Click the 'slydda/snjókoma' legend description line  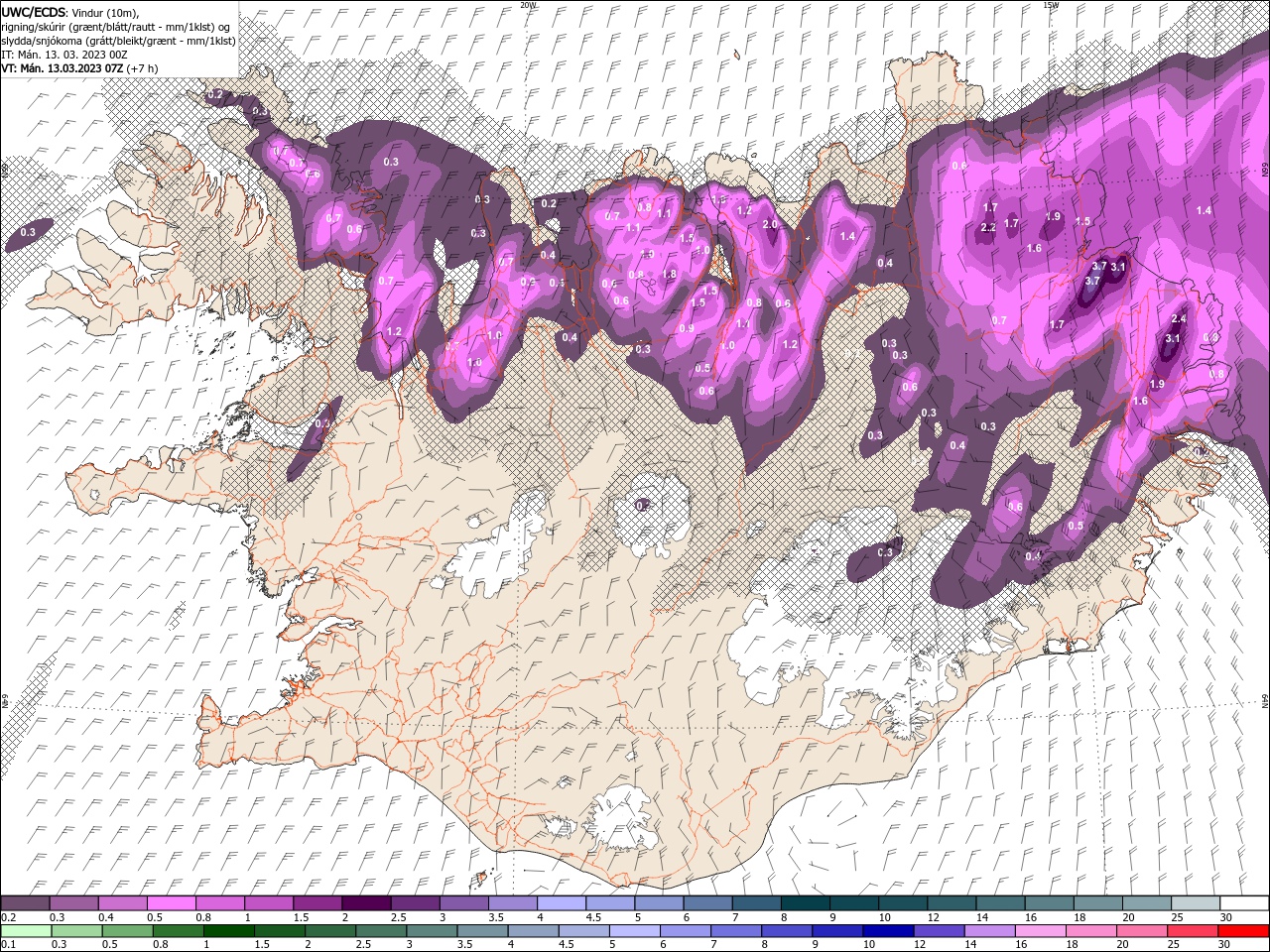tap(116, 40)
